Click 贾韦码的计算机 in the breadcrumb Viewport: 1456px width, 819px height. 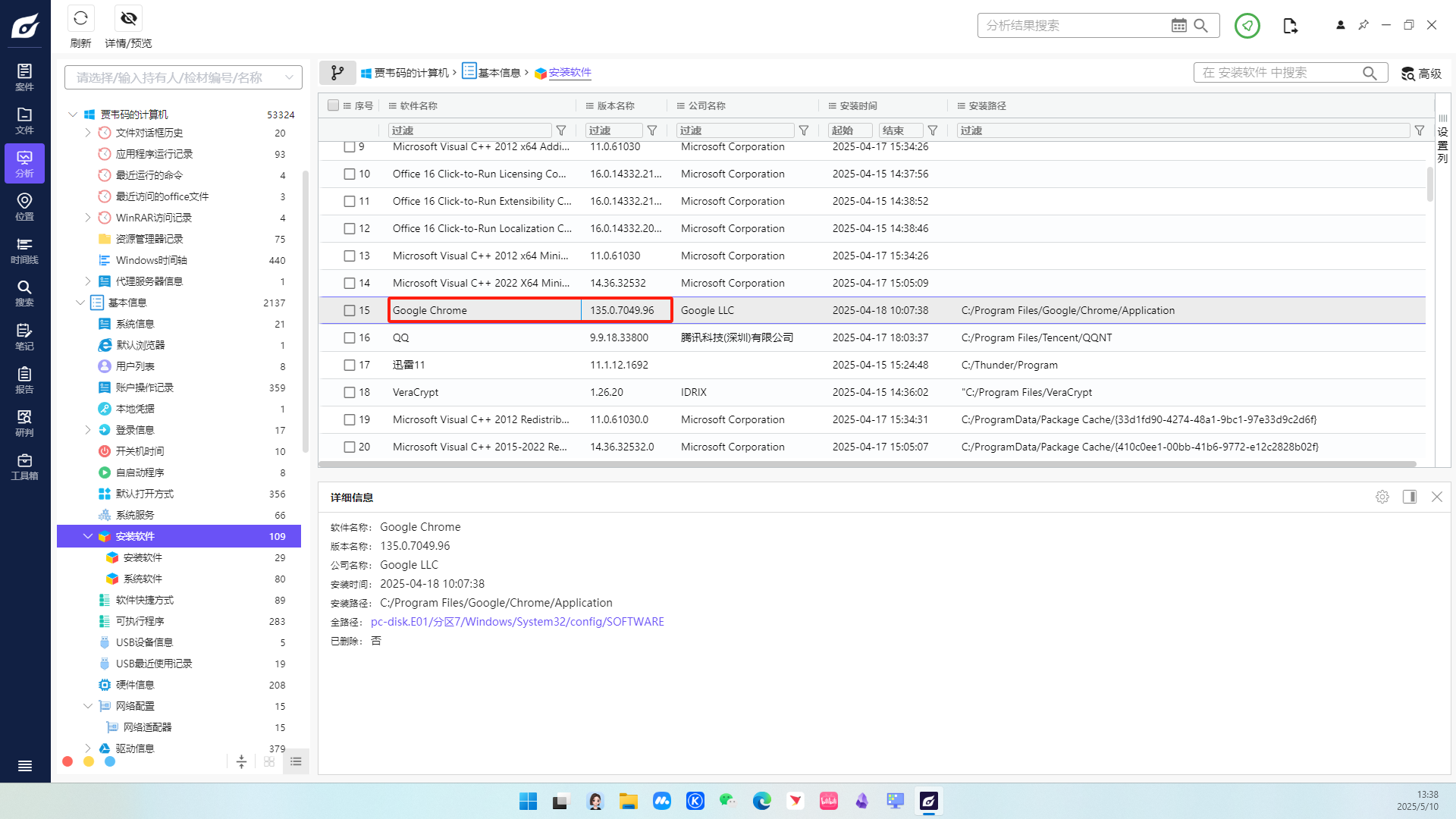pyautogui.click(x=412, y=73)
